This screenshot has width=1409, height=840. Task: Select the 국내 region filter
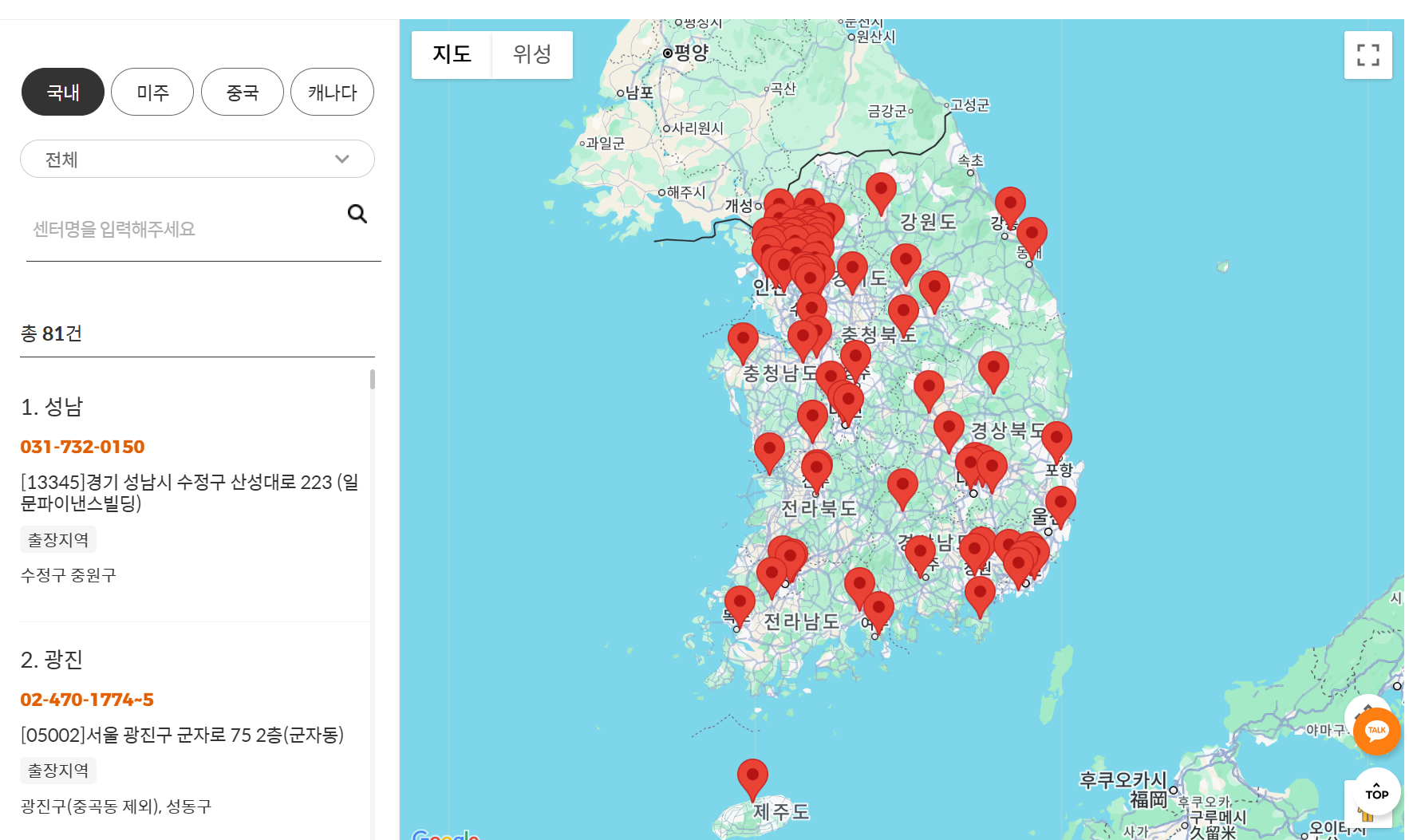[63, 93]
